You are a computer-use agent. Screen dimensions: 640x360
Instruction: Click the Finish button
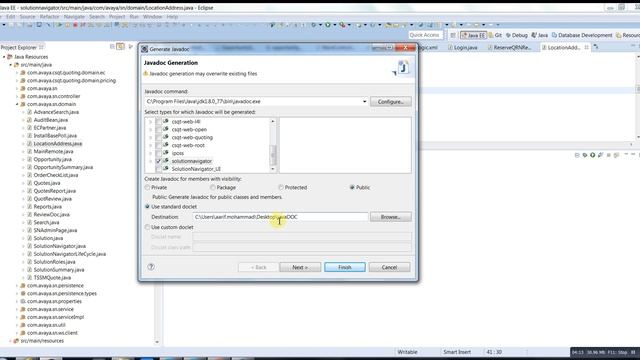pos(345,267)
